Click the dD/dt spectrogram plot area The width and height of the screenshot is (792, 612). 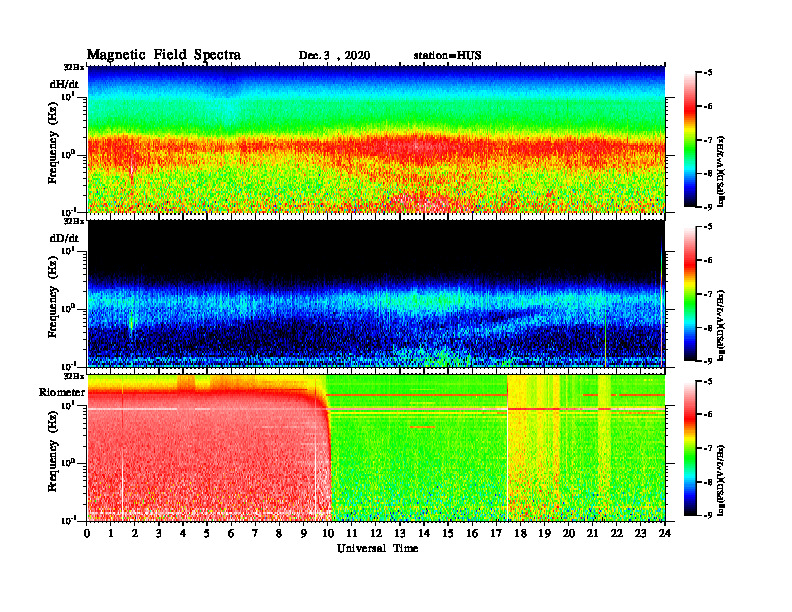coord(376,293)
